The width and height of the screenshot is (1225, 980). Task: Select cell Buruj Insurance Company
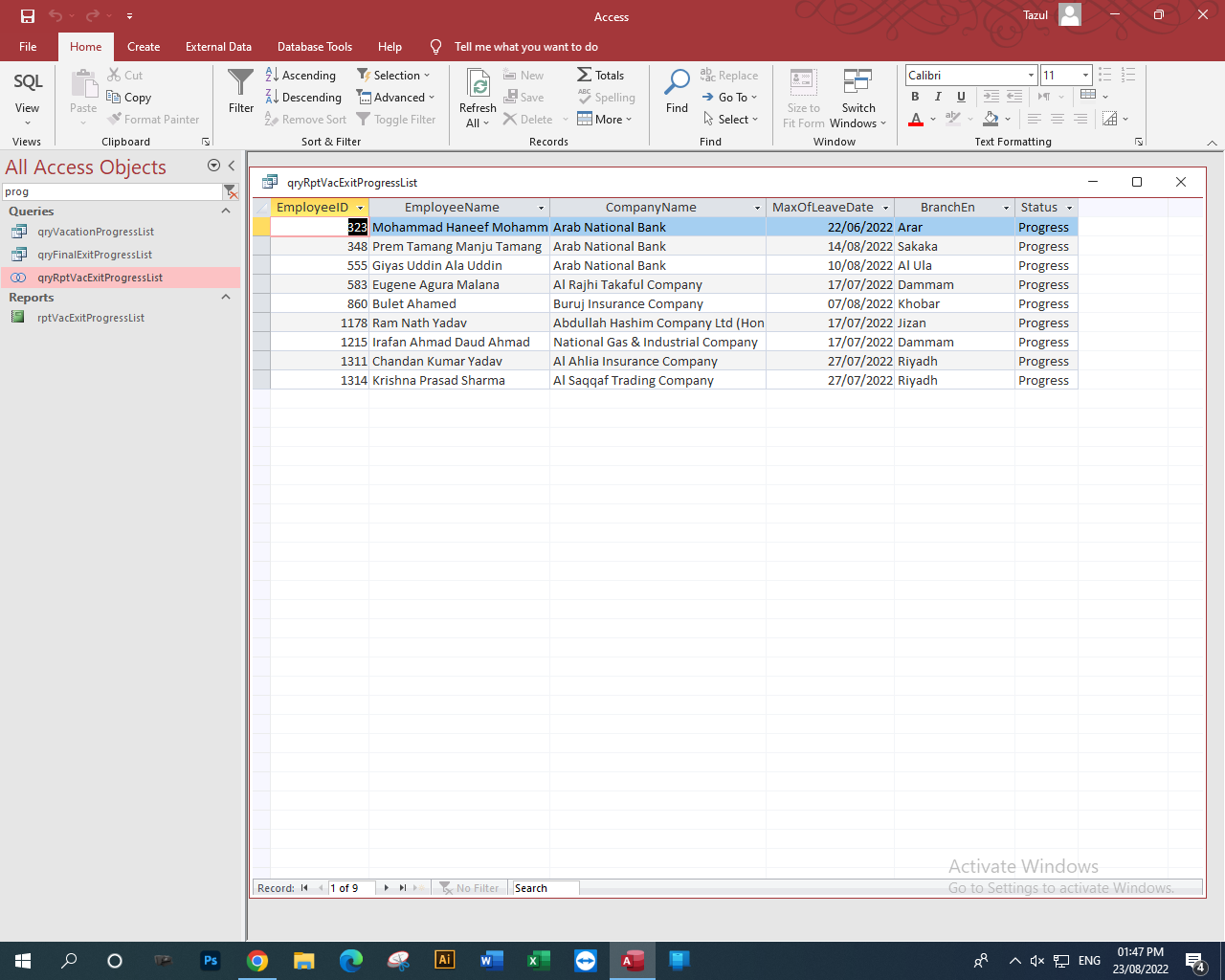point(657,303)
